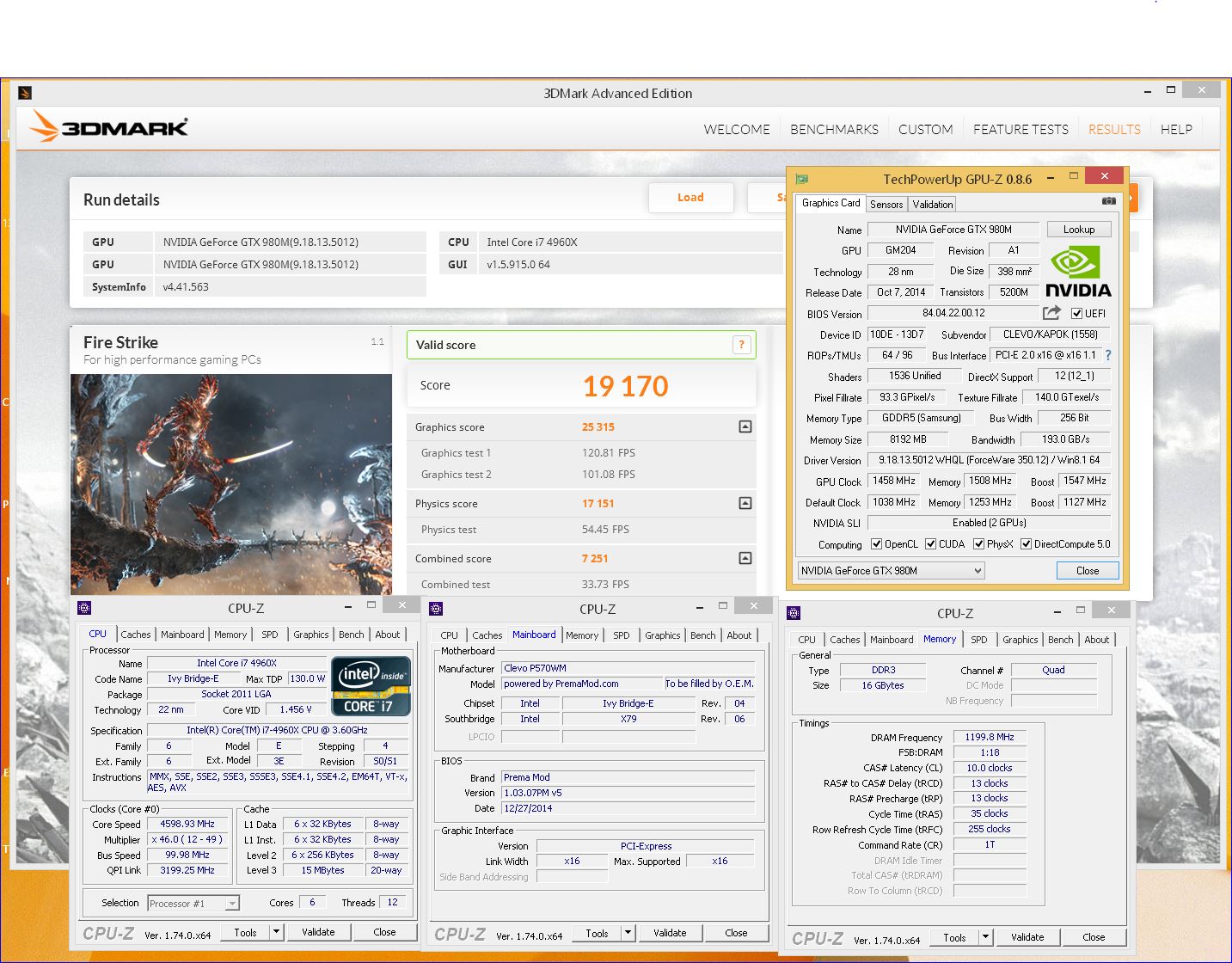Open the BENCHMARKS section in 3DMark
The width and height of the screenshot is (1232, 963).
(x=834, y=130)
